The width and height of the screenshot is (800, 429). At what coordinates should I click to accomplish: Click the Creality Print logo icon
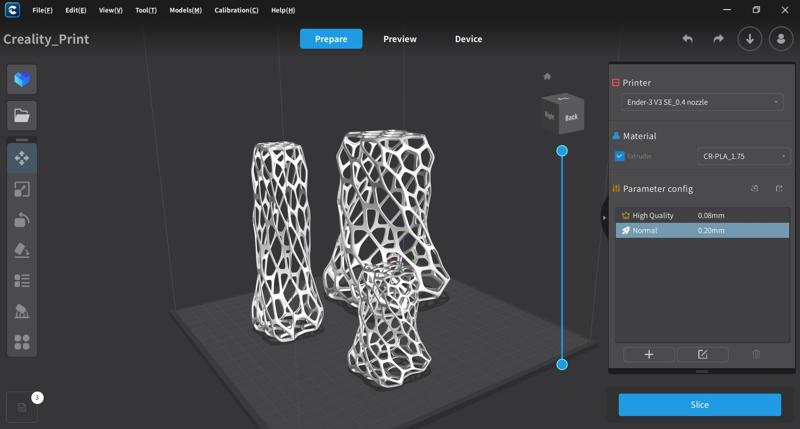coord(12,10)
